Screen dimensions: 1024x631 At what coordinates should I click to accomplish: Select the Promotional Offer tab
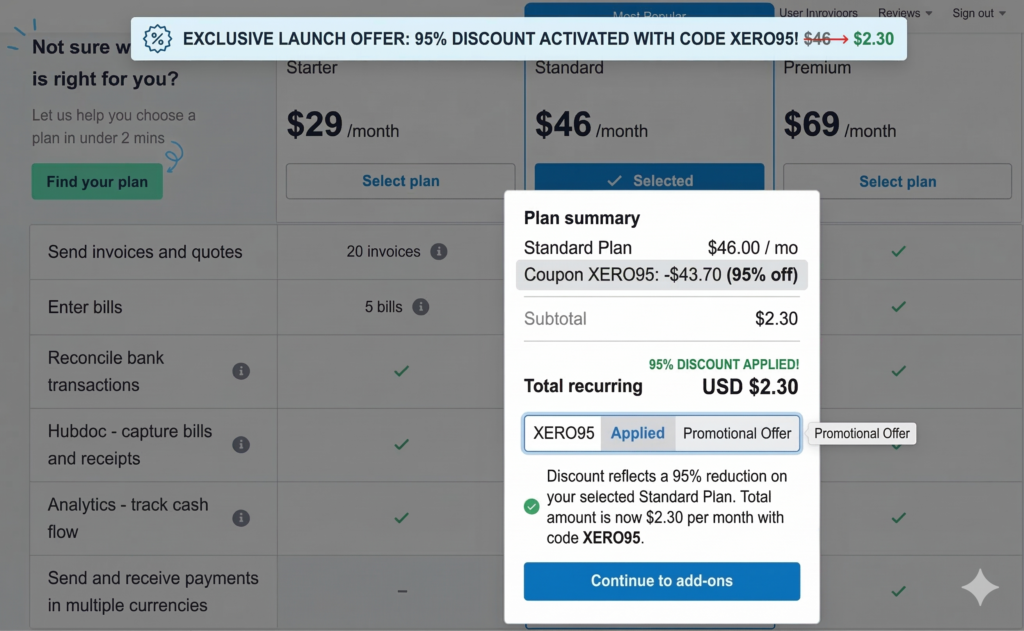737,433
